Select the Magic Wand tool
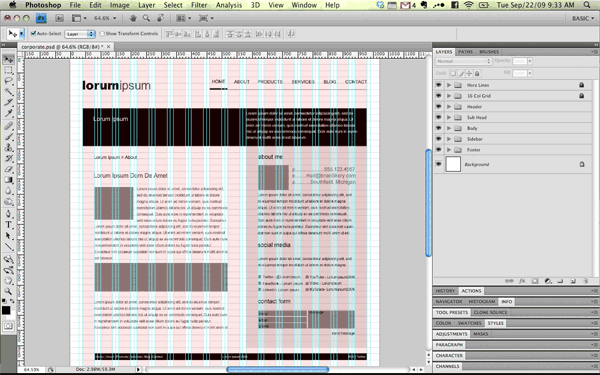Screen dimensions: 600x375 point(8,92)
